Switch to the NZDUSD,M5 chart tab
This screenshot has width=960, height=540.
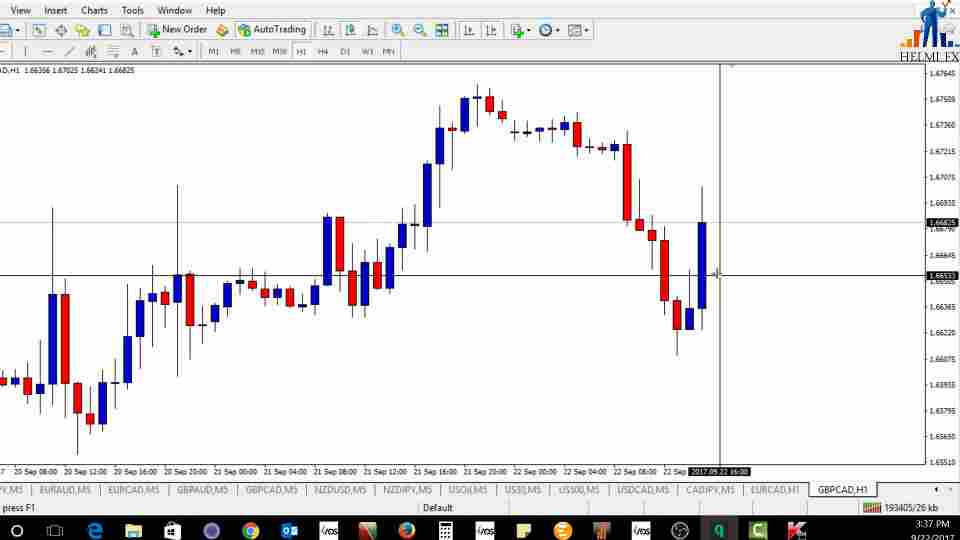340,490
